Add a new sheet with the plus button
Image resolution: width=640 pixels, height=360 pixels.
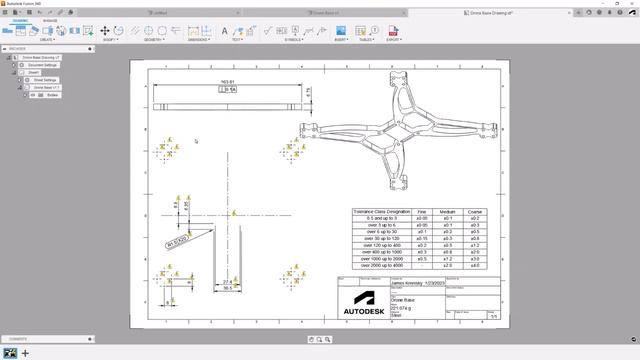pyautogui.click(x=25, y=353)
